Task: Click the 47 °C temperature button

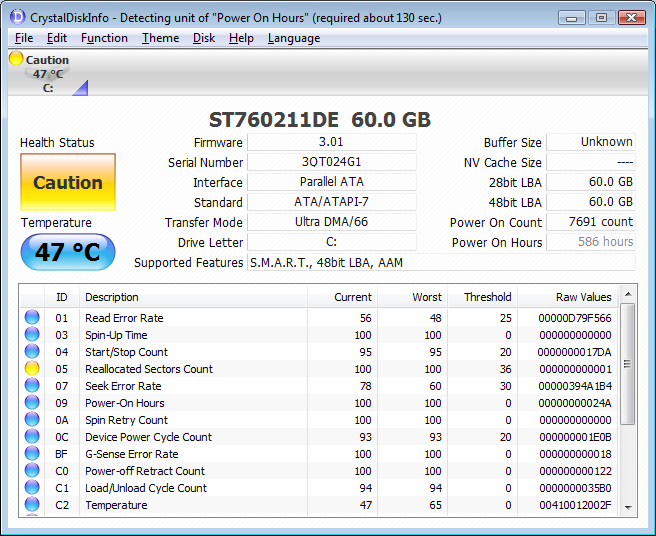Action: pyautogui.click(x=68, y=252)
